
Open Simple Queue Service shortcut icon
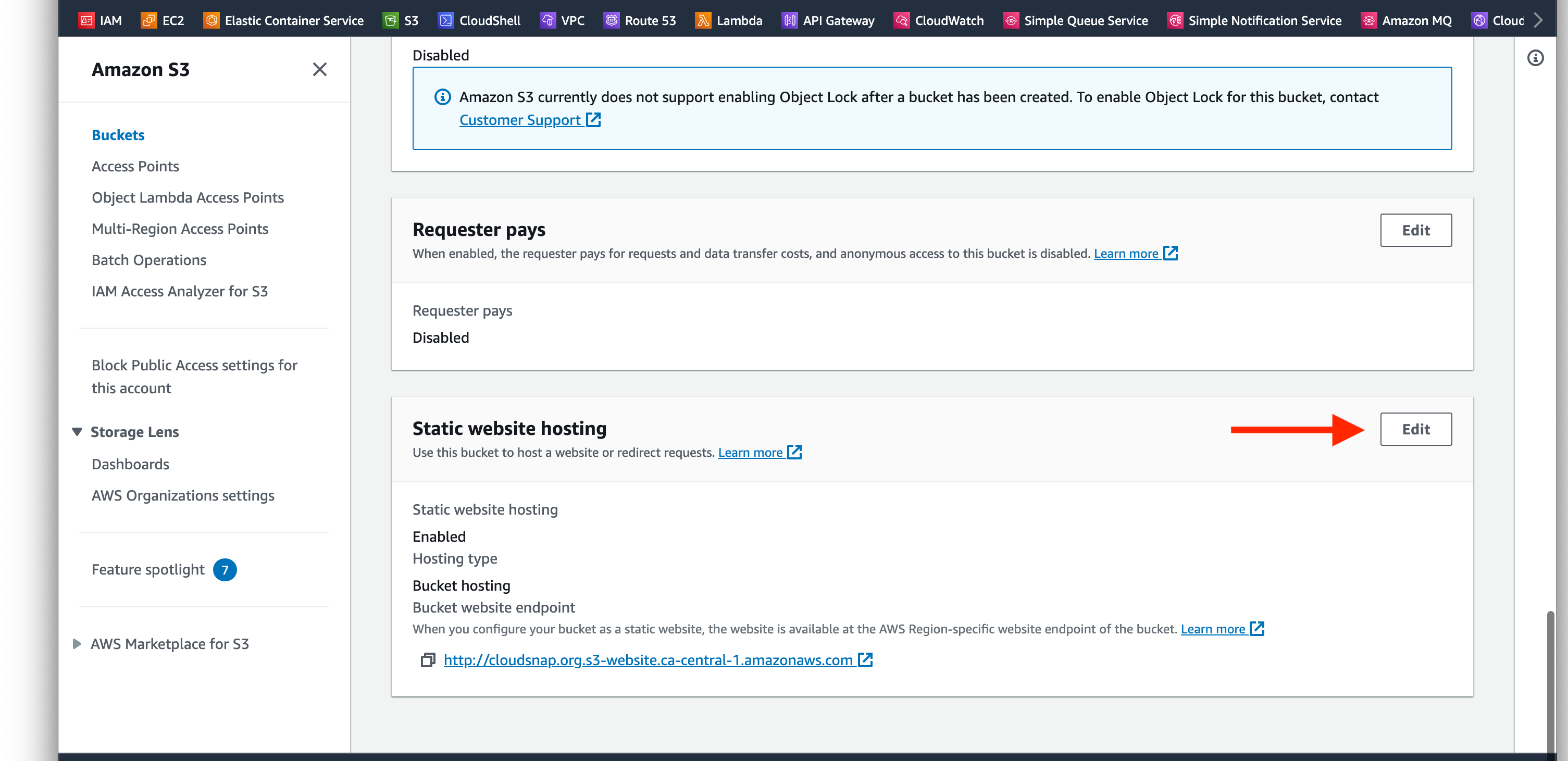[x=1011, y=20]
